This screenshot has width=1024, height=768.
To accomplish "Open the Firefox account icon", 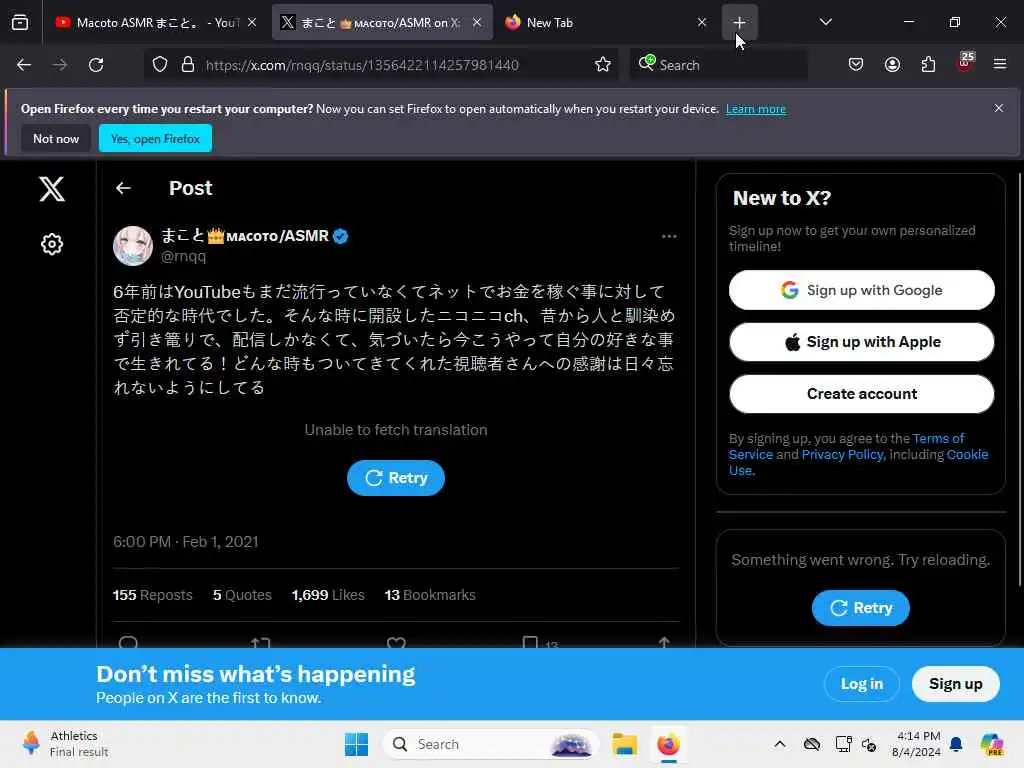I will coord(892,65).
